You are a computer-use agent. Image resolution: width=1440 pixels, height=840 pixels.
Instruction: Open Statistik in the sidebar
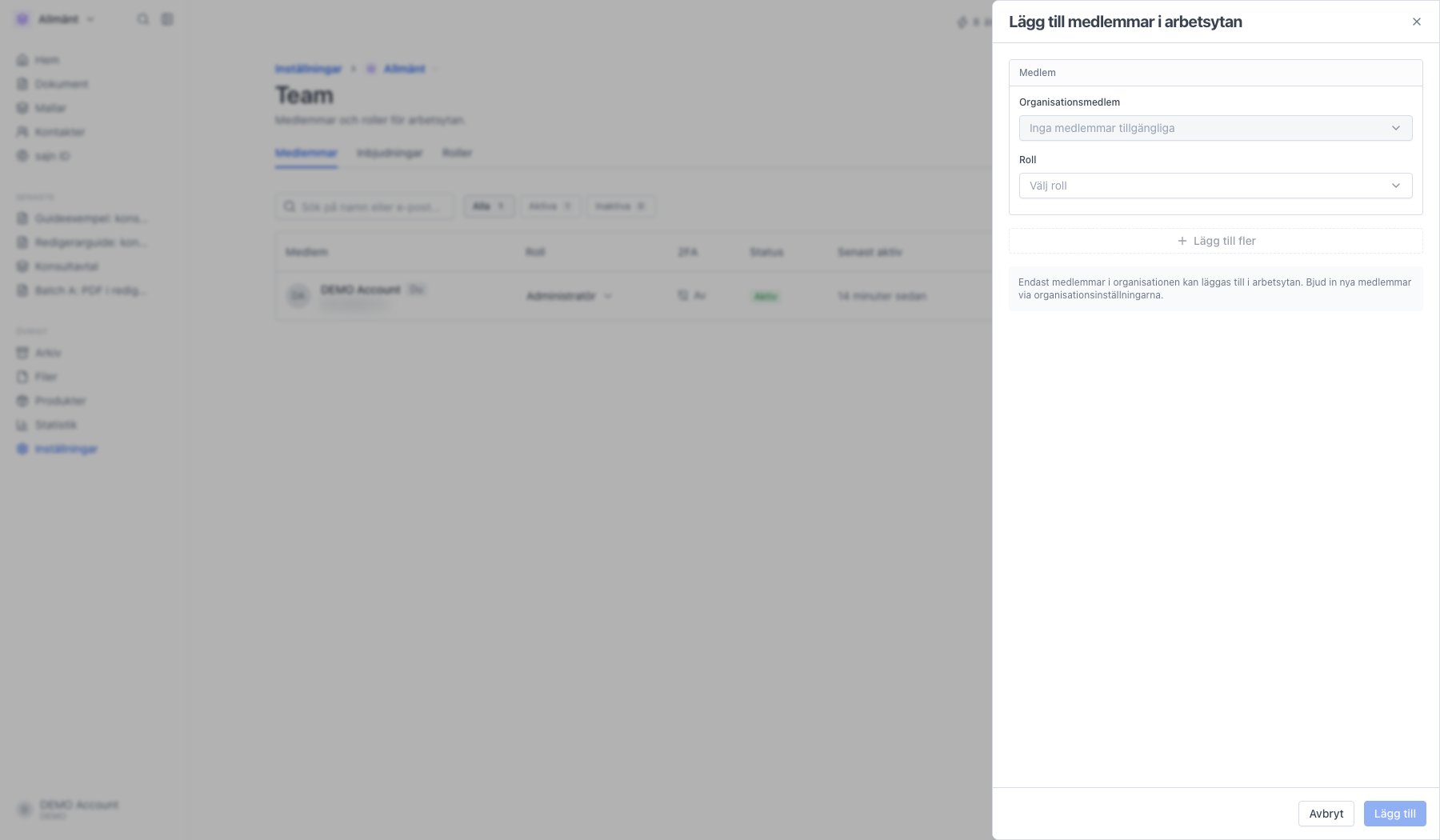click(x=46, y=425)
